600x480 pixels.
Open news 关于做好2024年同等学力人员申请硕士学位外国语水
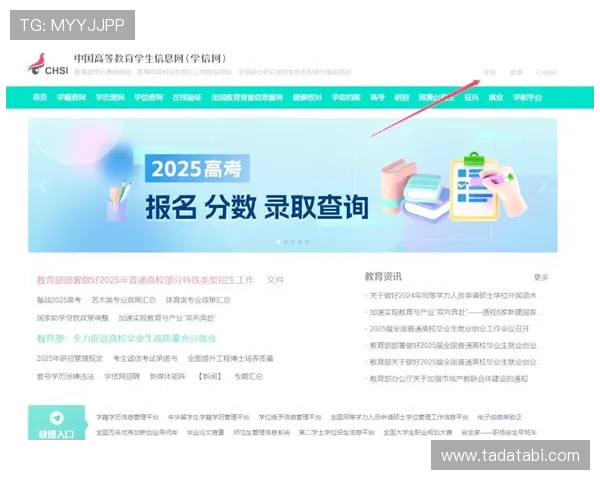[452, 296]
